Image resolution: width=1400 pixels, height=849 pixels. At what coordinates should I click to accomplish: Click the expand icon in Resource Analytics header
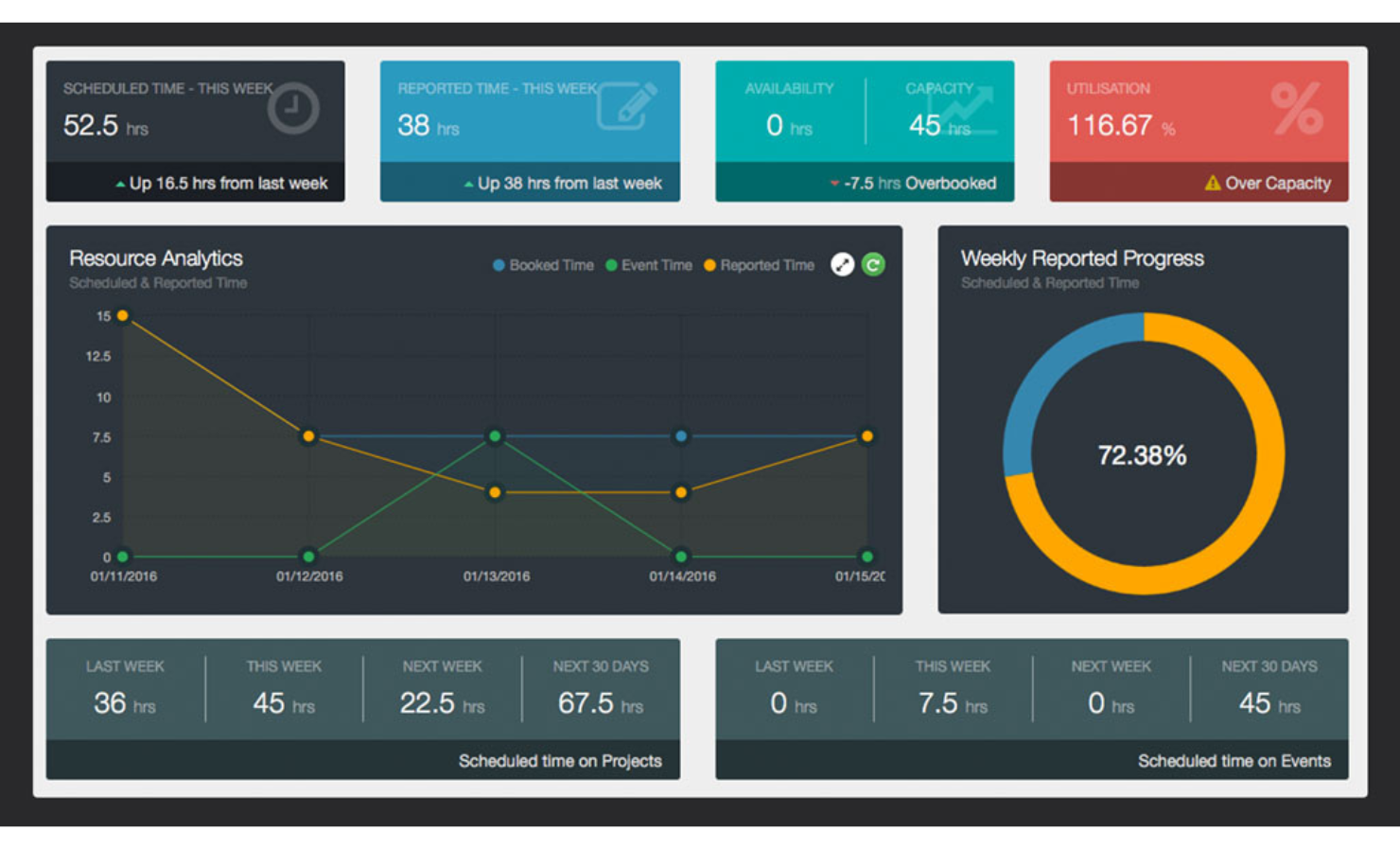tap(842, 265)
